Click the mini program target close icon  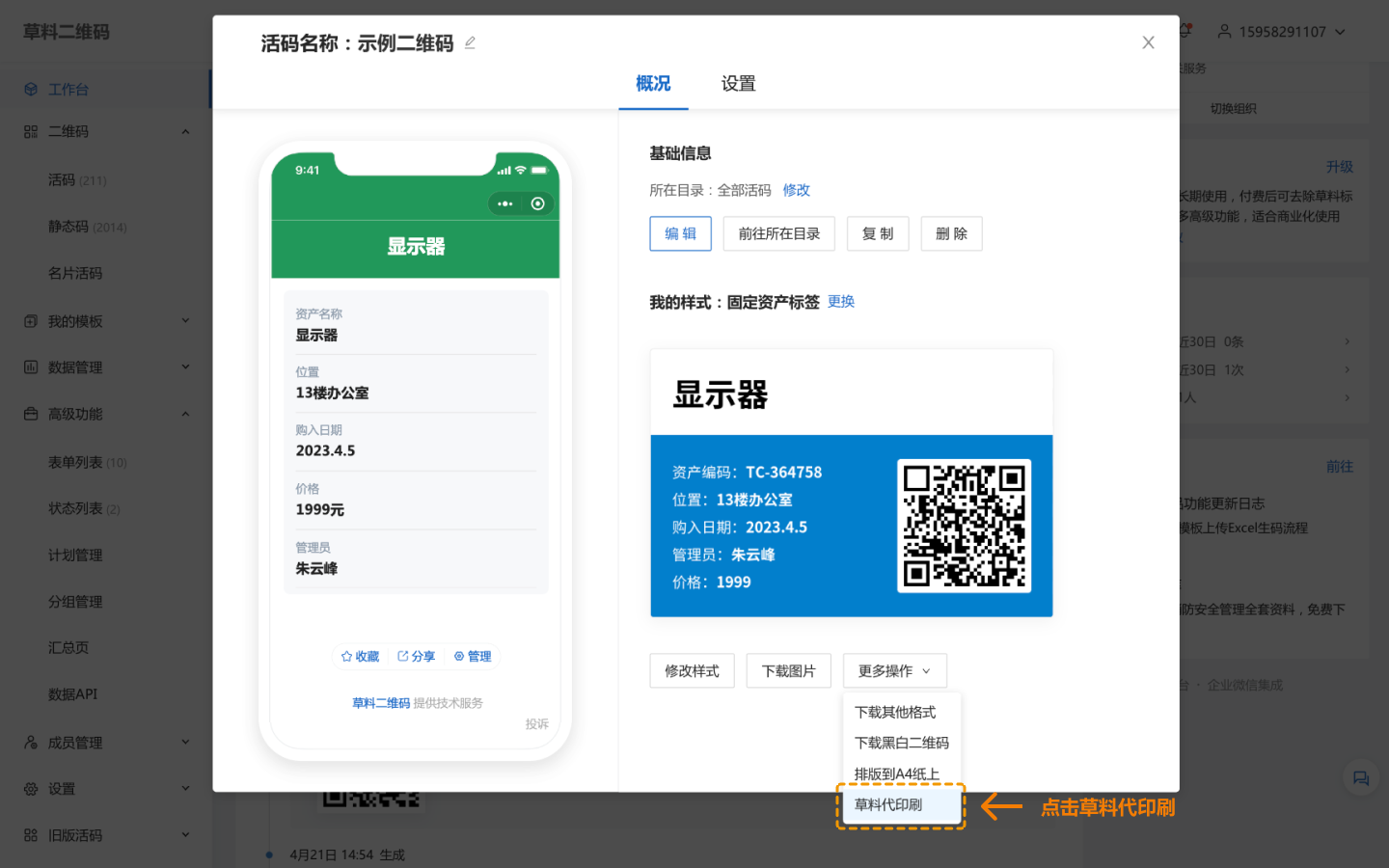(538, 203)
